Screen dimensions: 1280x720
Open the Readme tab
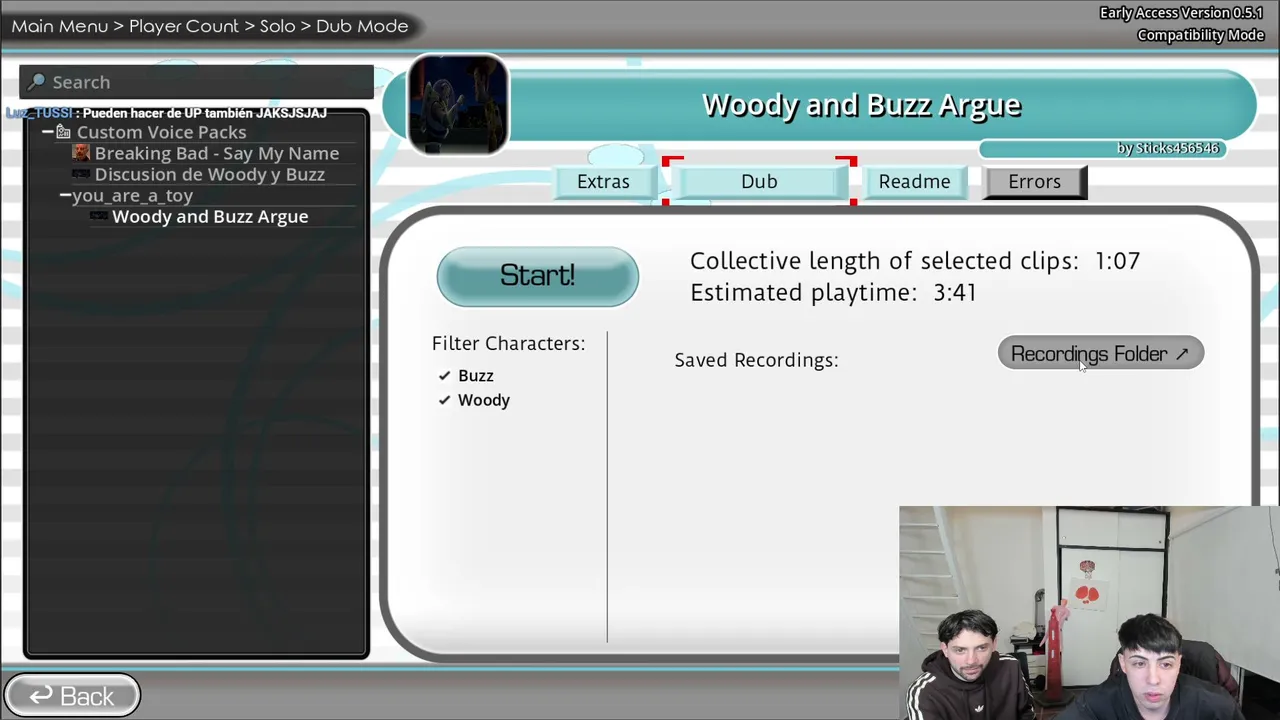click(914, 181)
